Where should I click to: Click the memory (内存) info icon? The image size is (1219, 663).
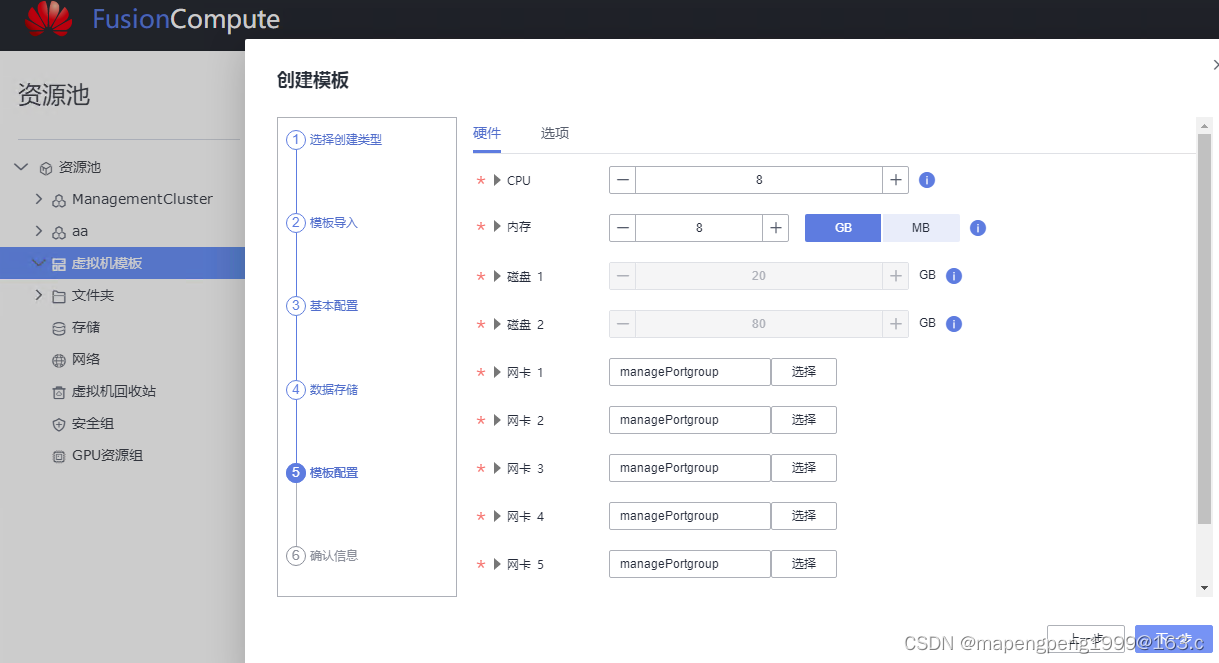[978, 228]
